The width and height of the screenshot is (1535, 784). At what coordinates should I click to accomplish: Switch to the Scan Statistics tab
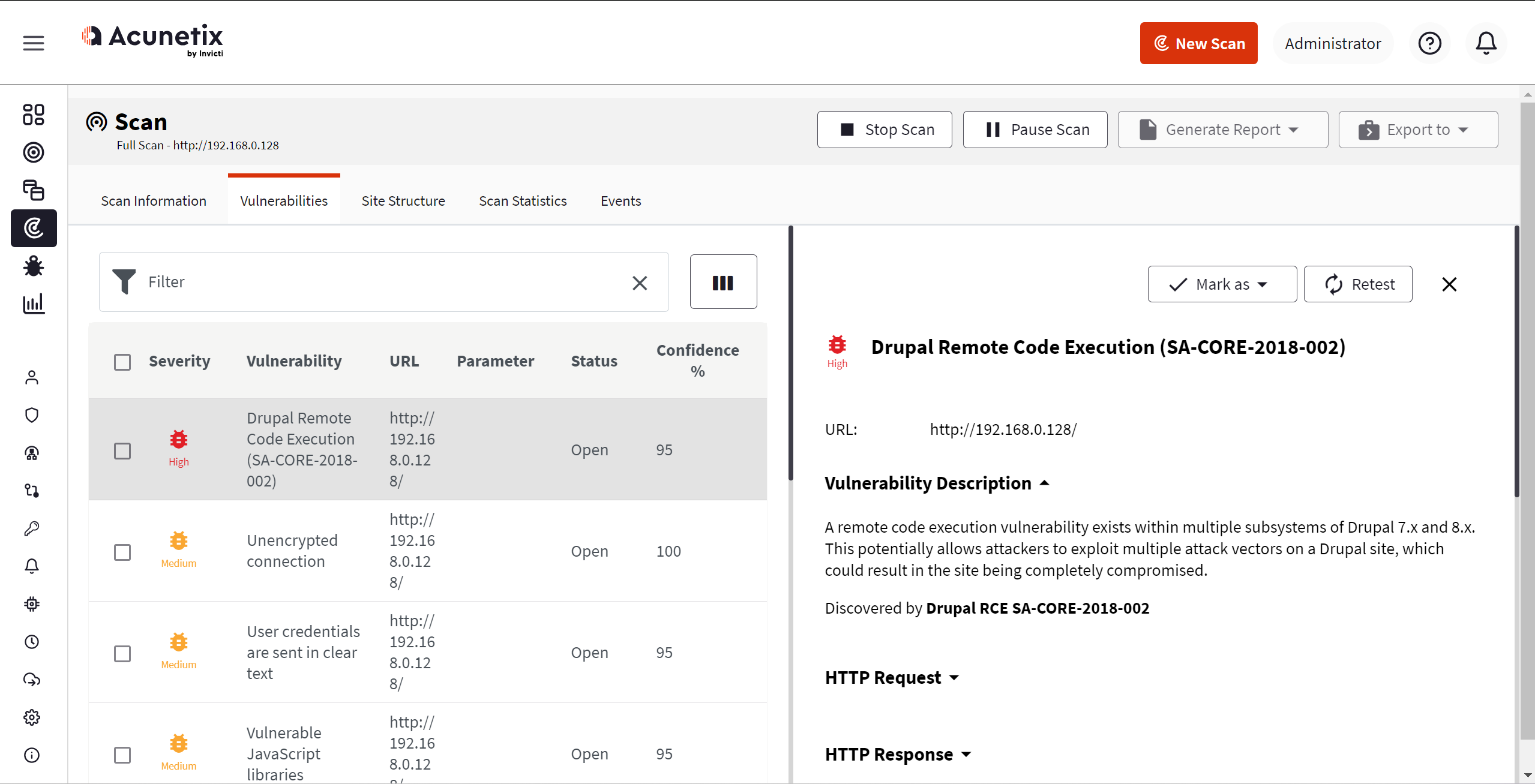pyautogui.click(x=523, y=201)
